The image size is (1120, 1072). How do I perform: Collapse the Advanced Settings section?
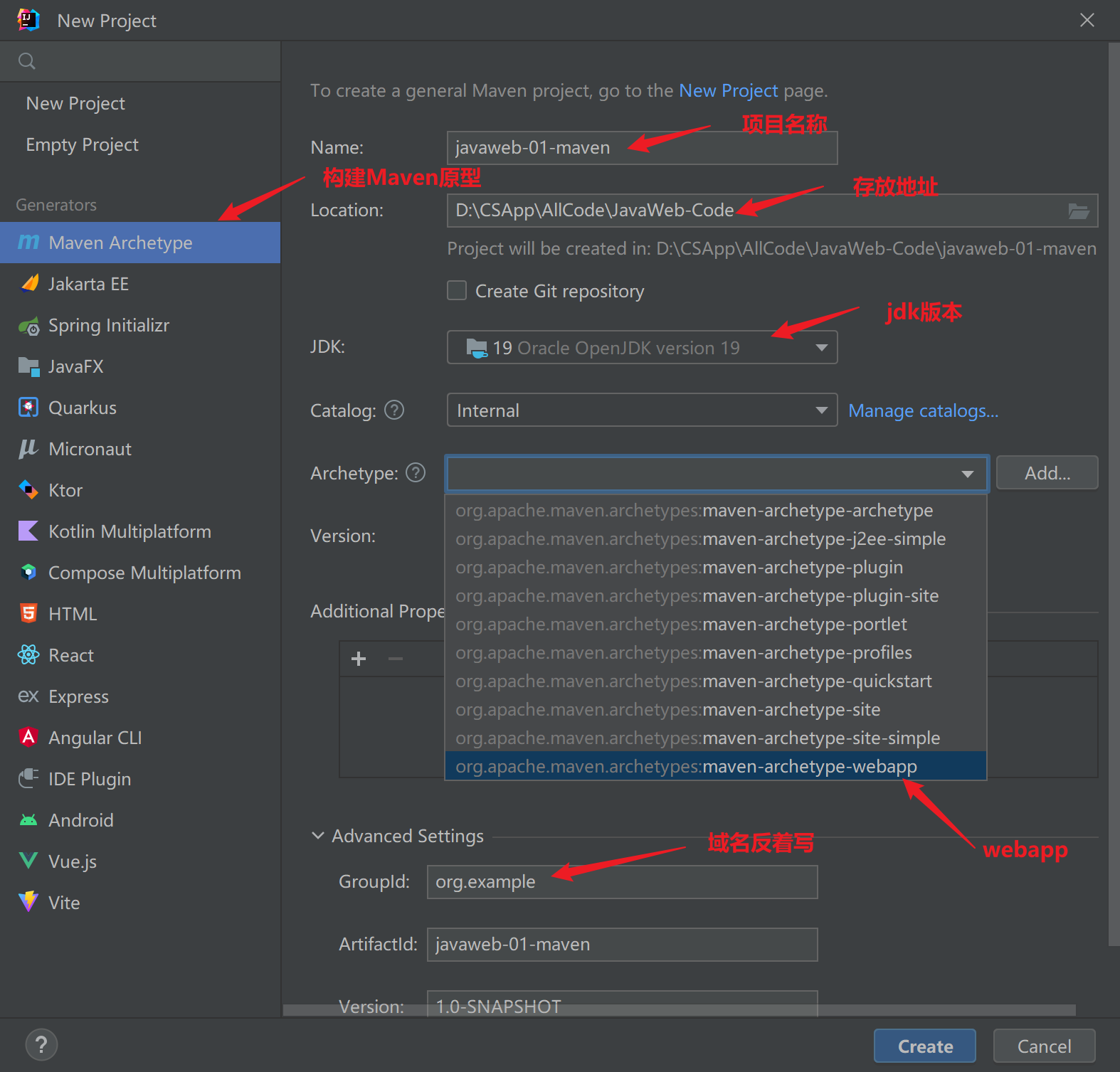(318, 836)
